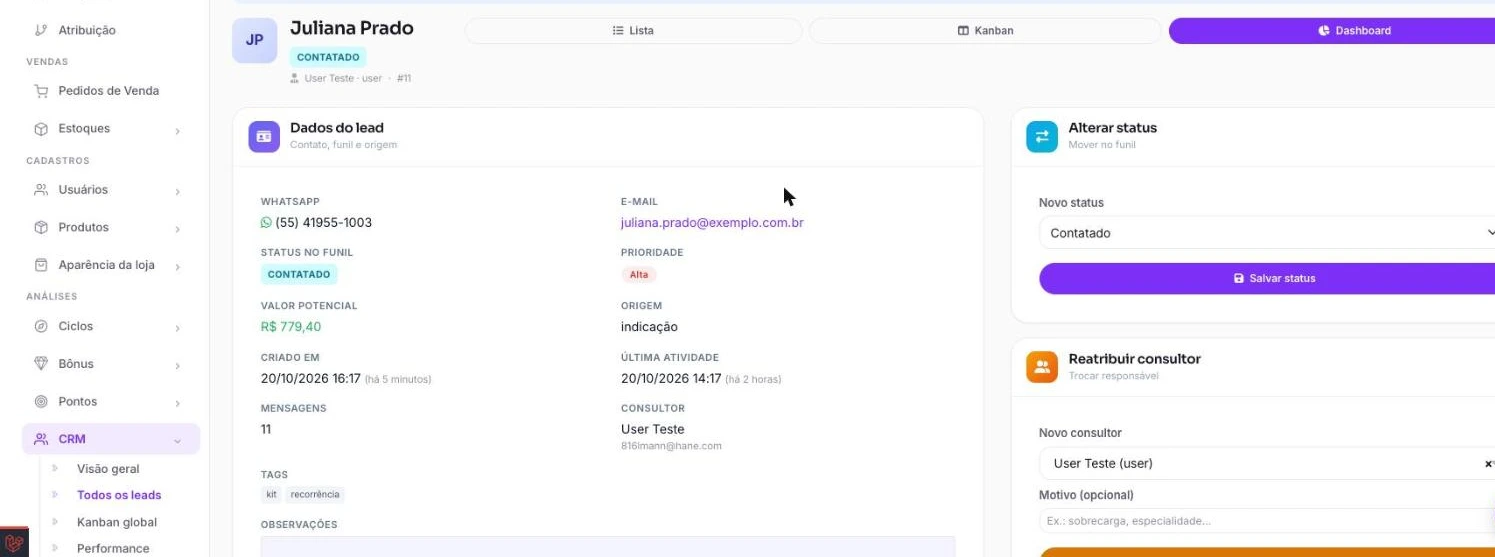Click the CRM people icon in sidebar
The height and width of the screenshot is (557, 1495).
[x=41, y=439]
